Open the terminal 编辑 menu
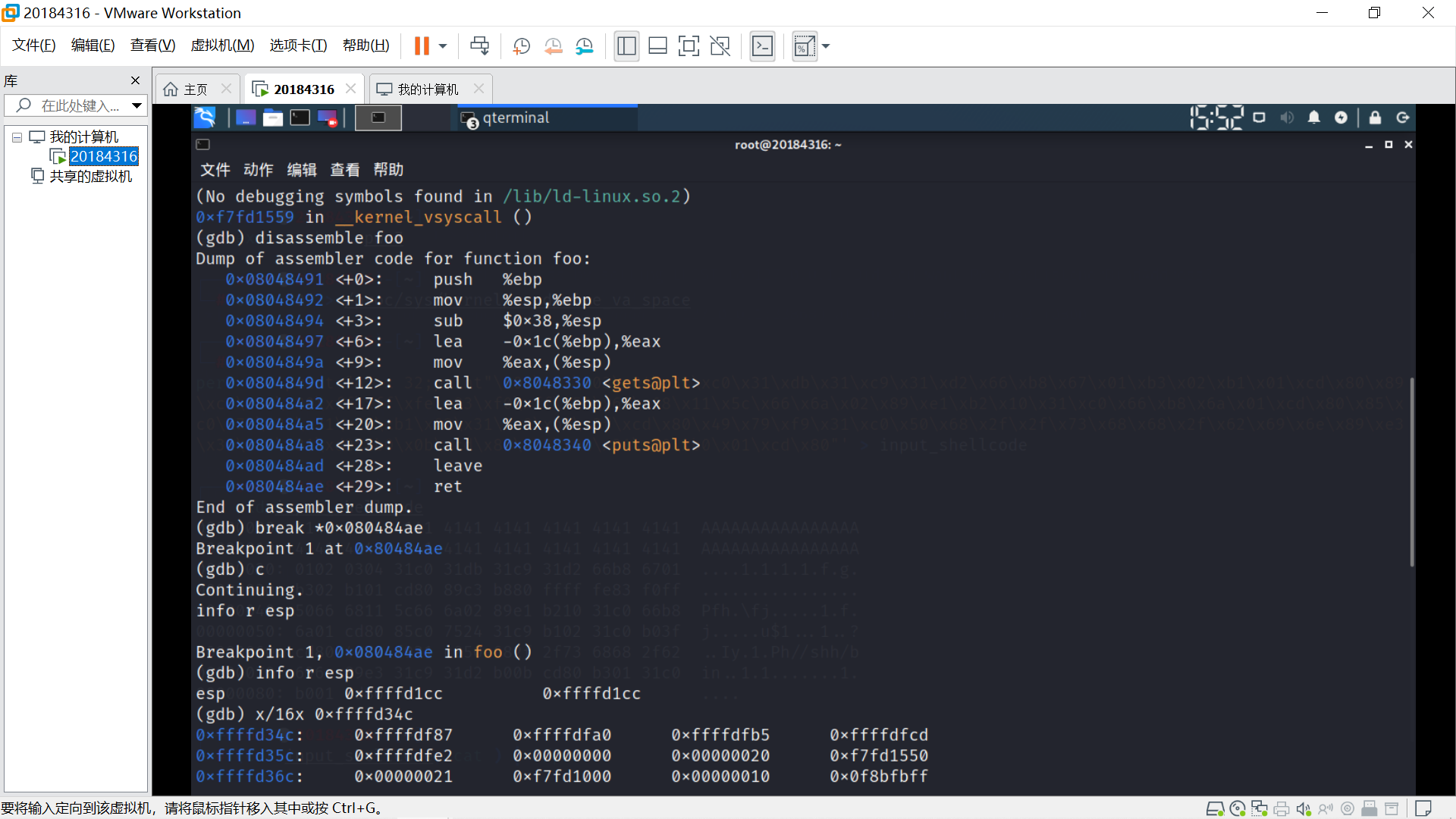This screenshot has width=1456, height=819. [301, 170]
